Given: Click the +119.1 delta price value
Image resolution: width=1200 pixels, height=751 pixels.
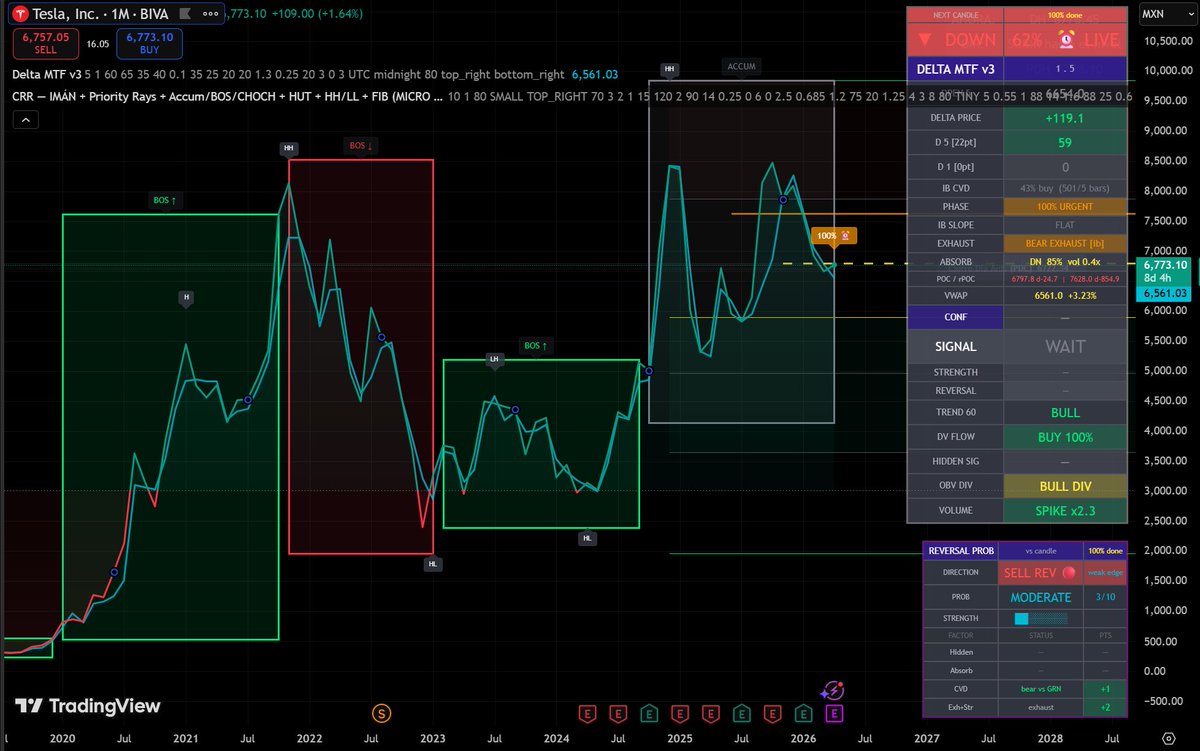Looking at the screenshot, I should pos(1065,117).
